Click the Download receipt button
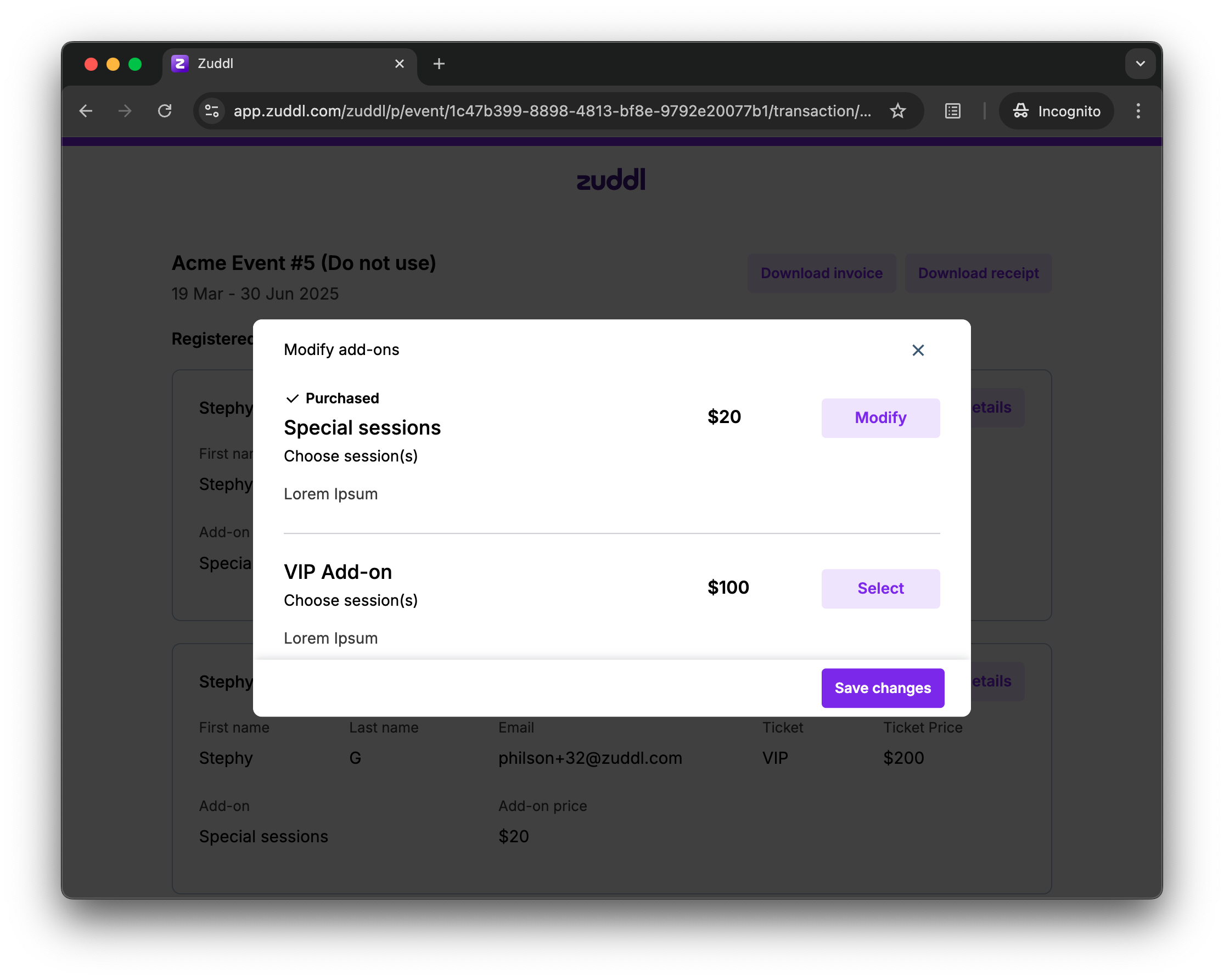1224x980 pixels. (x=978, y=273)
